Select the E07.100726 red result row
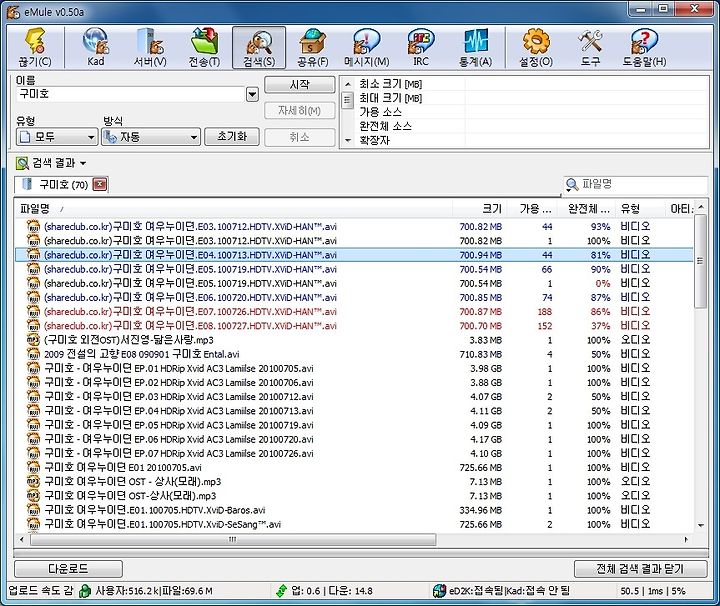The height and width of the screenshot is (606, 720). 354,312
